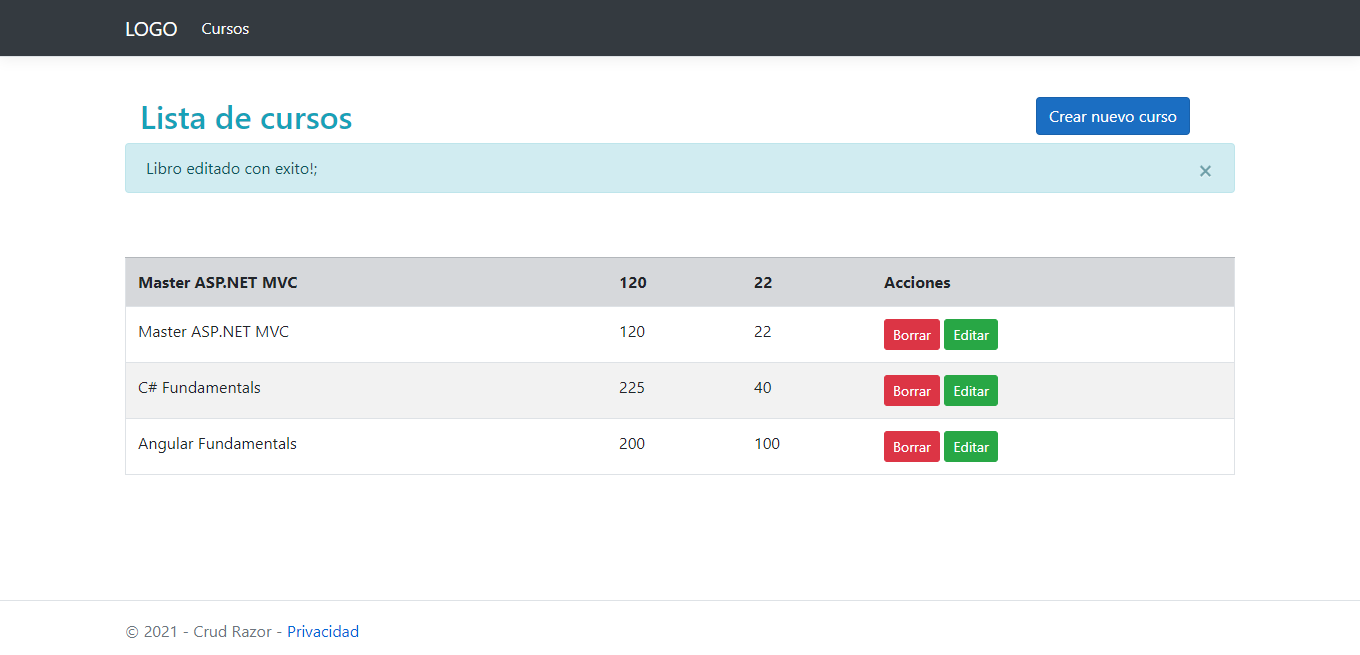Borrar the Angular Fundamentals course
This screenshot has height=655, width=1360.
tap(912, 447)
